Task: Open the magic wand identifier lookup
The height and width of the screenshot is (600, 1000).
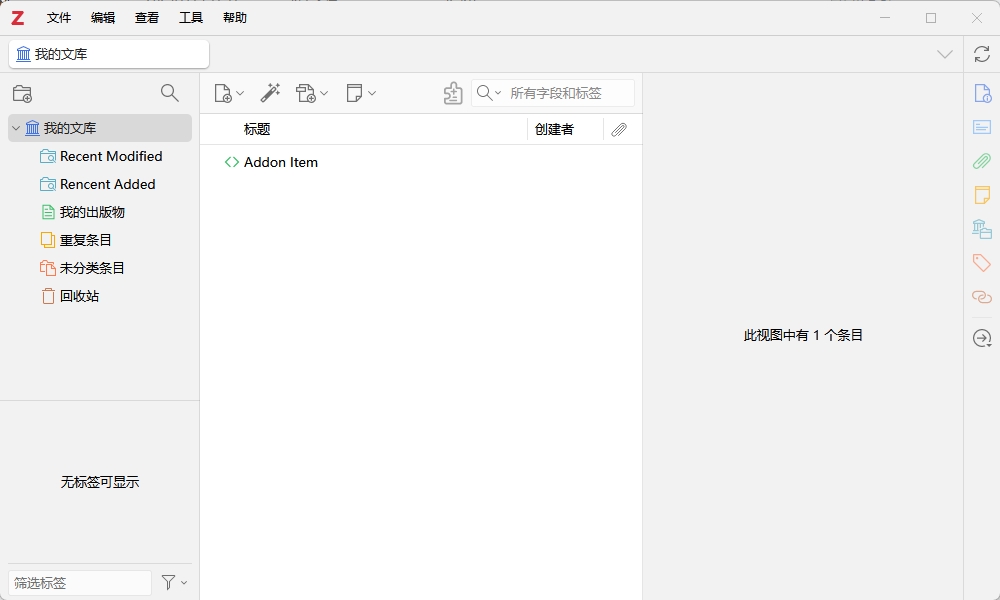Action: coord(269,93)
